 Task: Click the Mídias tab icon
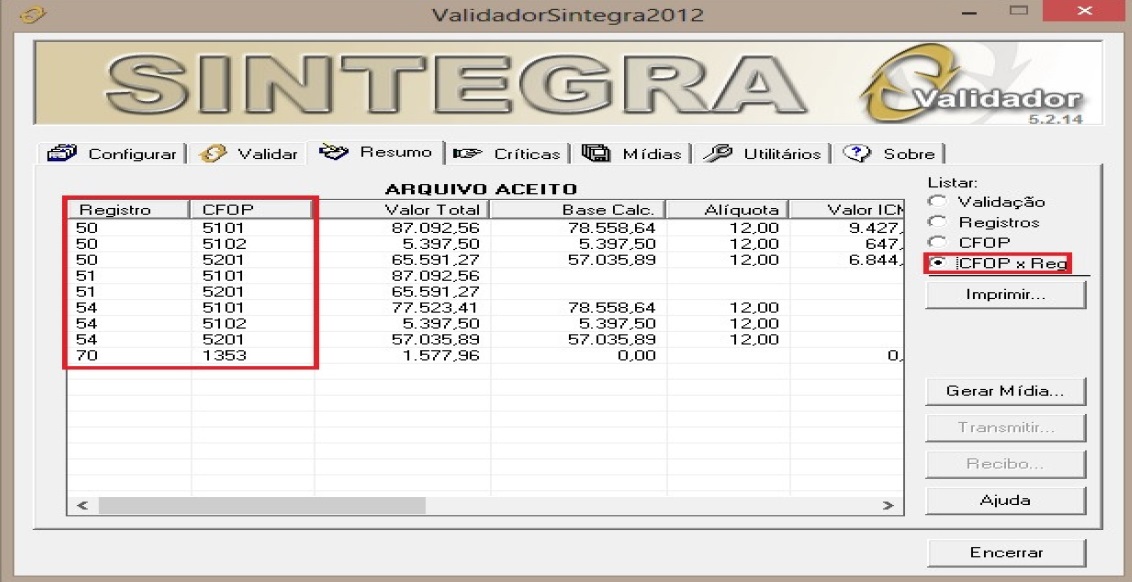(x=597, y=154)
